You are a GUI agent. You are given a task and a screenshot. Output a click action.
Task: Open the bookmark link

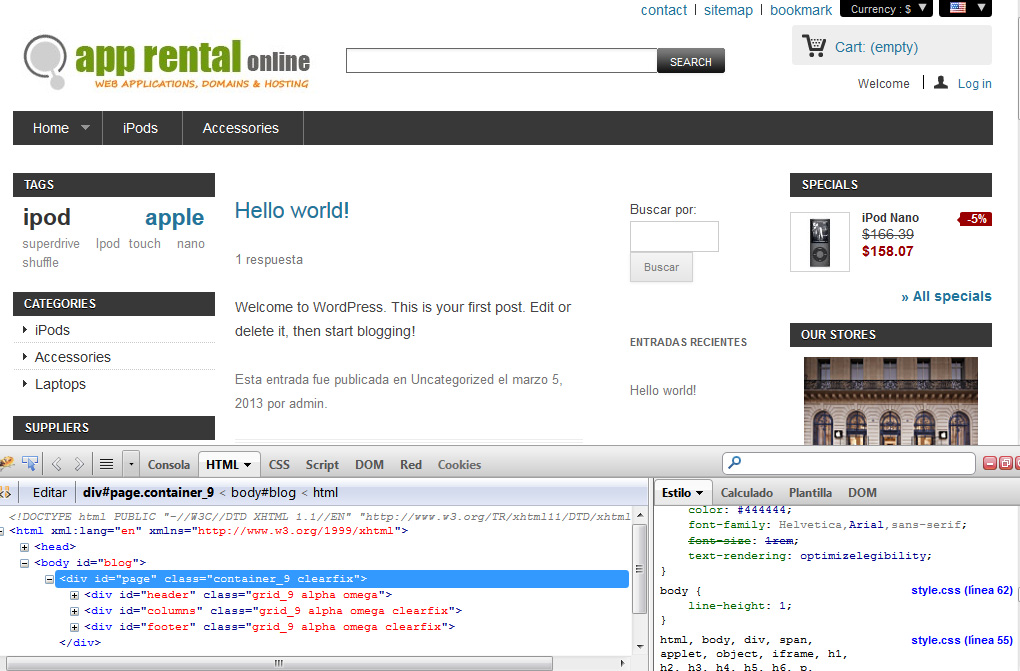[801, 10]
